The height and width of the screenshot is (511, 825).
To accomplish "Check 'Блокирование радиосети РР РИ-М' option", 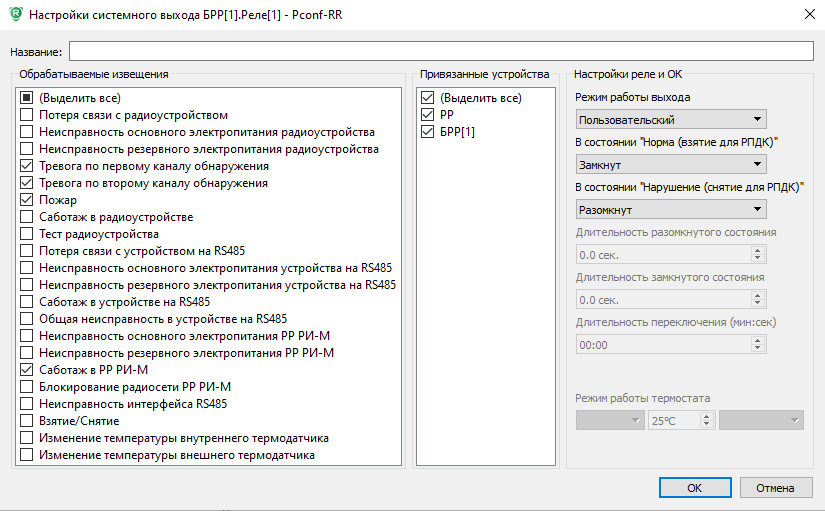I will coord(26,387).
